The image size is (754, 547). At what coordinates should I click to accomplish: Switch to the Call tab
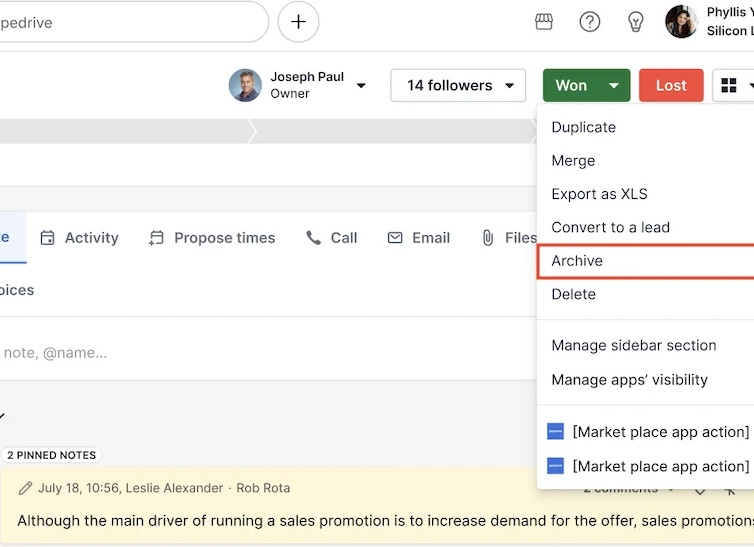pos(332,237)
